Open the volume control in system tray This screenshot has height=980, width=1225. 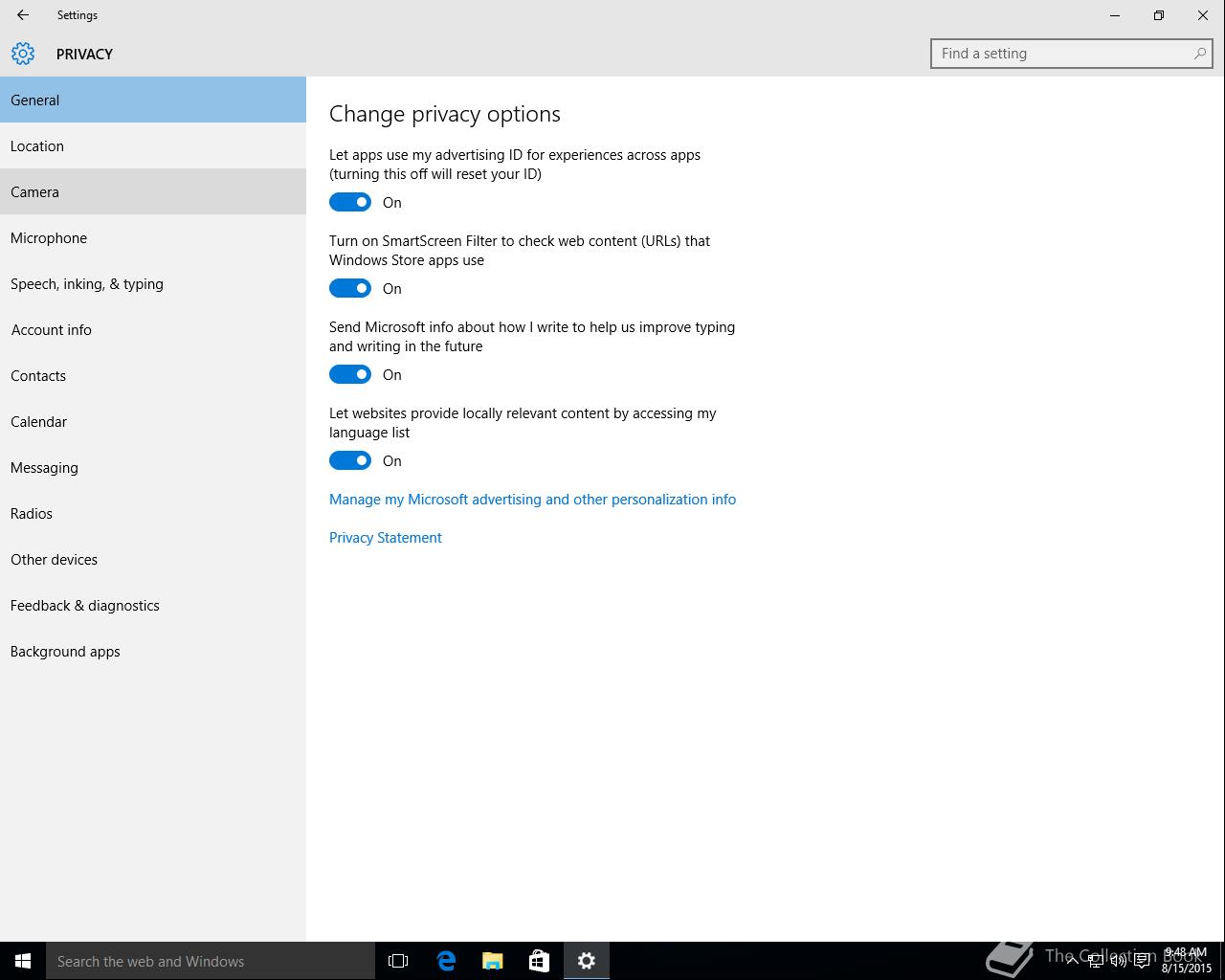[x=1119, y=961]
